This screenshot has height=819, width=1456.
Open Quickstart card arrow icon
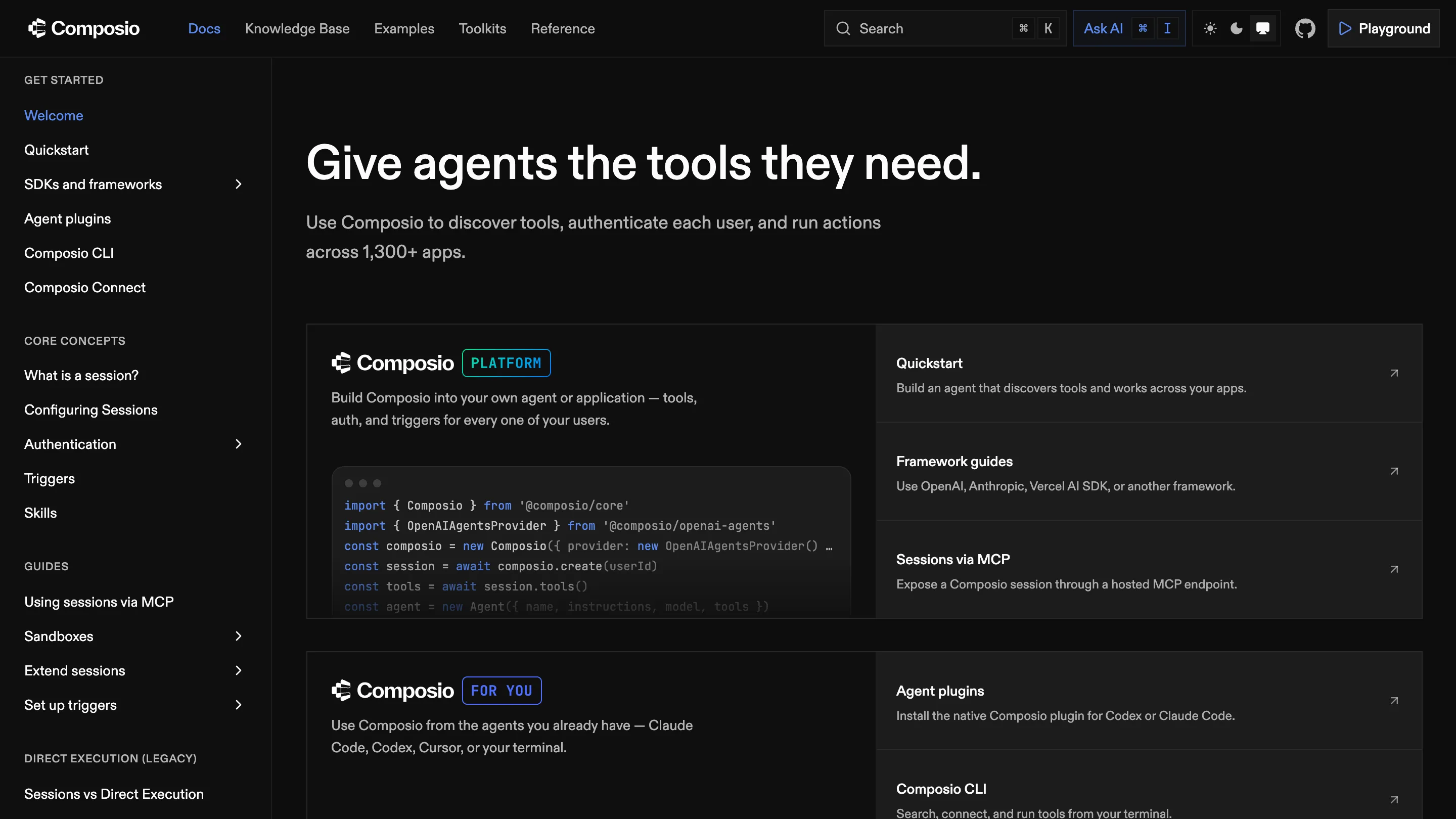(1394, 373)
